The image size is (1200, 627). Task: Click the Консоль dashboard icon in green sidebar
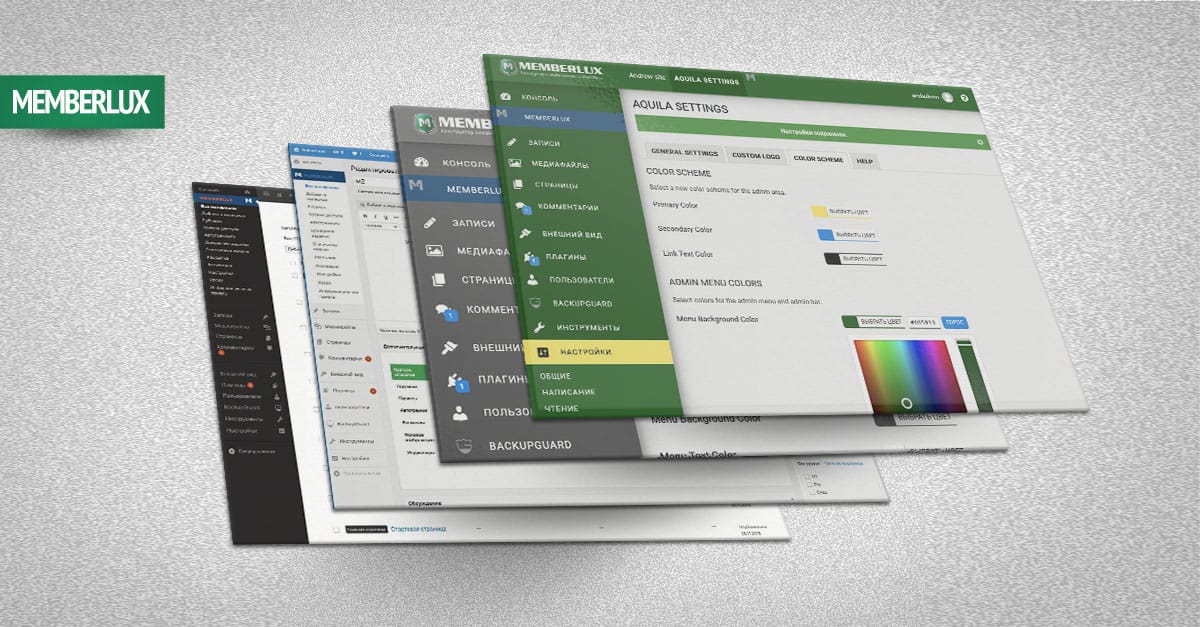pyautogui.click(x=507, y=97)
